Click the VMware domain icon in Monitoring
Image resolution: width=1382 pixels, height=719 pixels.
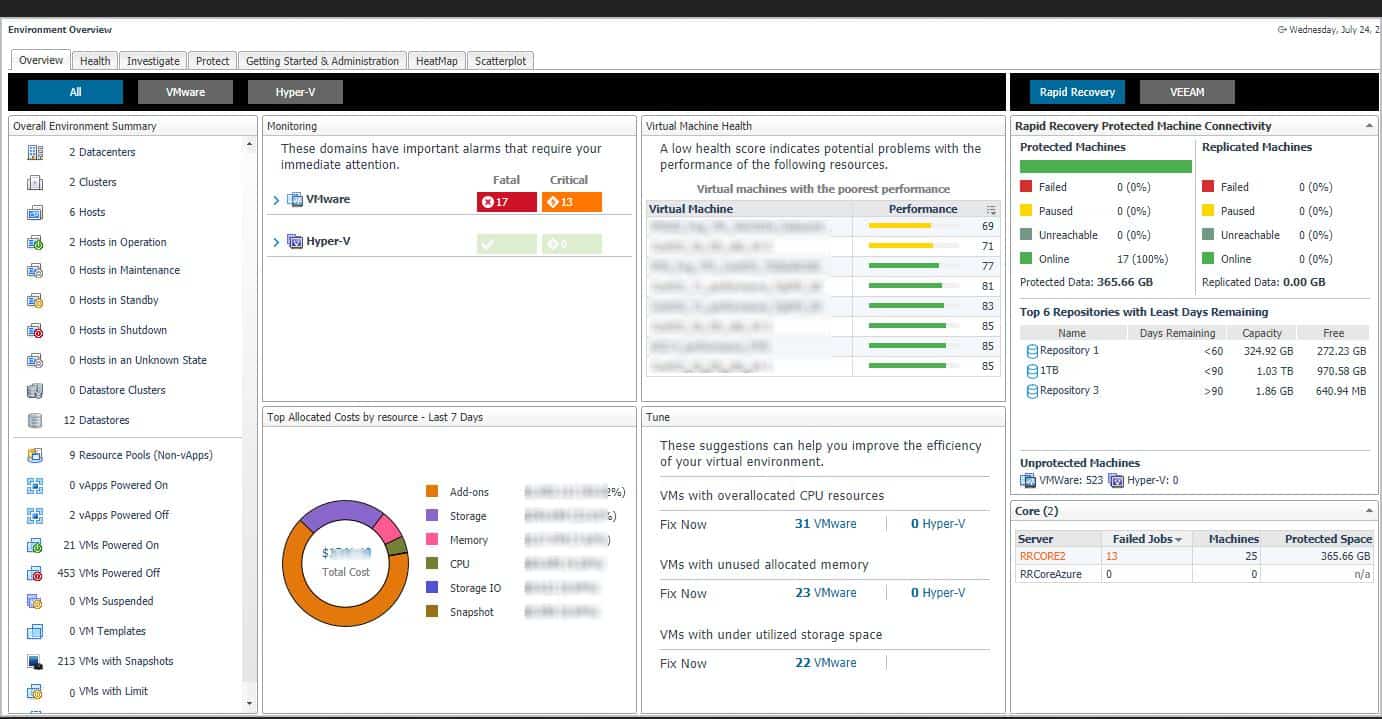pyautogui.click(x=295, y=200)
